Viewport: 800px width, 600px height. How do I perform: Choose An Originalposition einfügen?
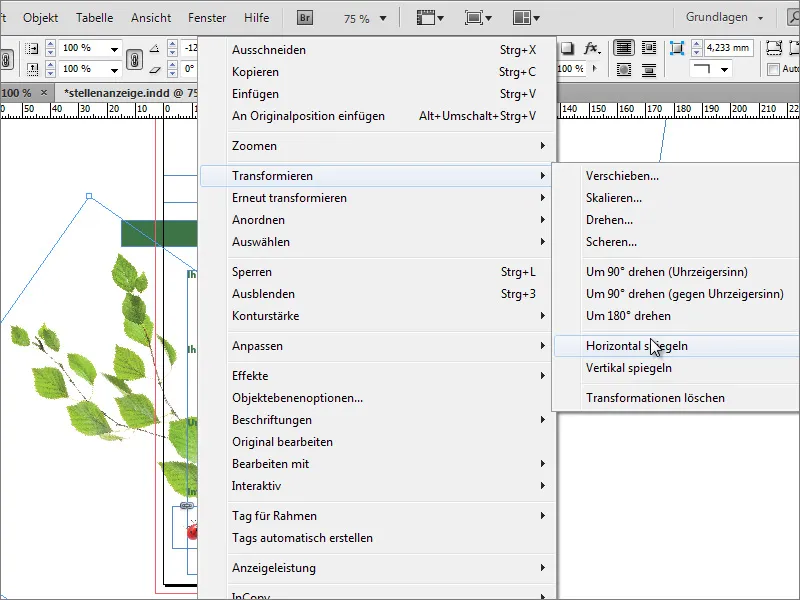click(377, 116)
